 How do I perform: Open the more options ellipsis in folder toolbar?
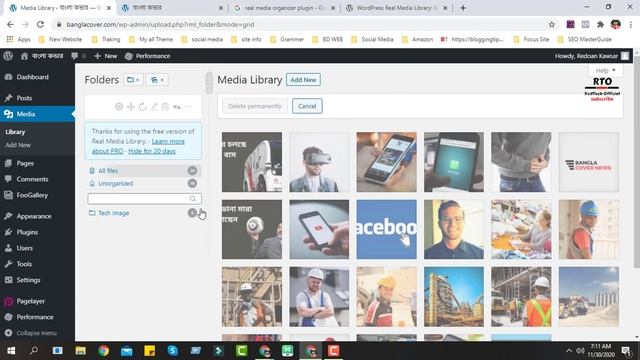[x=188, y=107]
